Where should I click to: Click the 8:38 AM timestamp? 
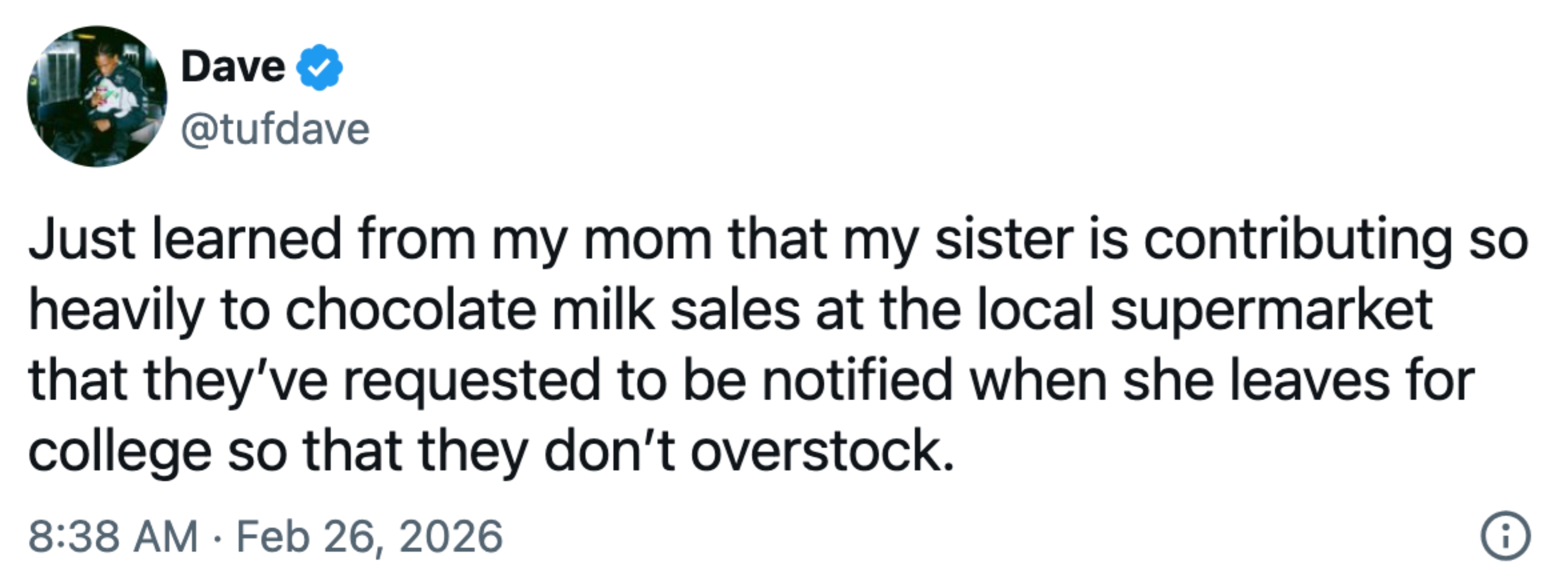click(x=113, y=537)
